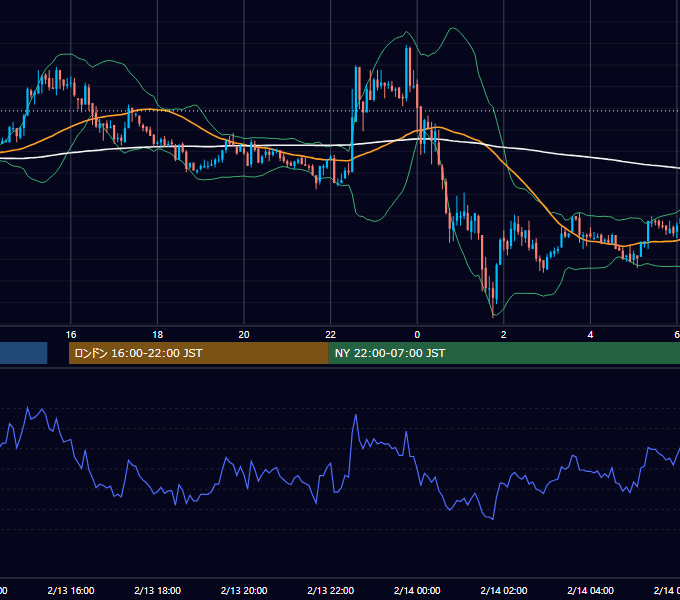The image size is (680, 600).
Task: Click the 2/13 18:00 date label
Action: [157, 590]
